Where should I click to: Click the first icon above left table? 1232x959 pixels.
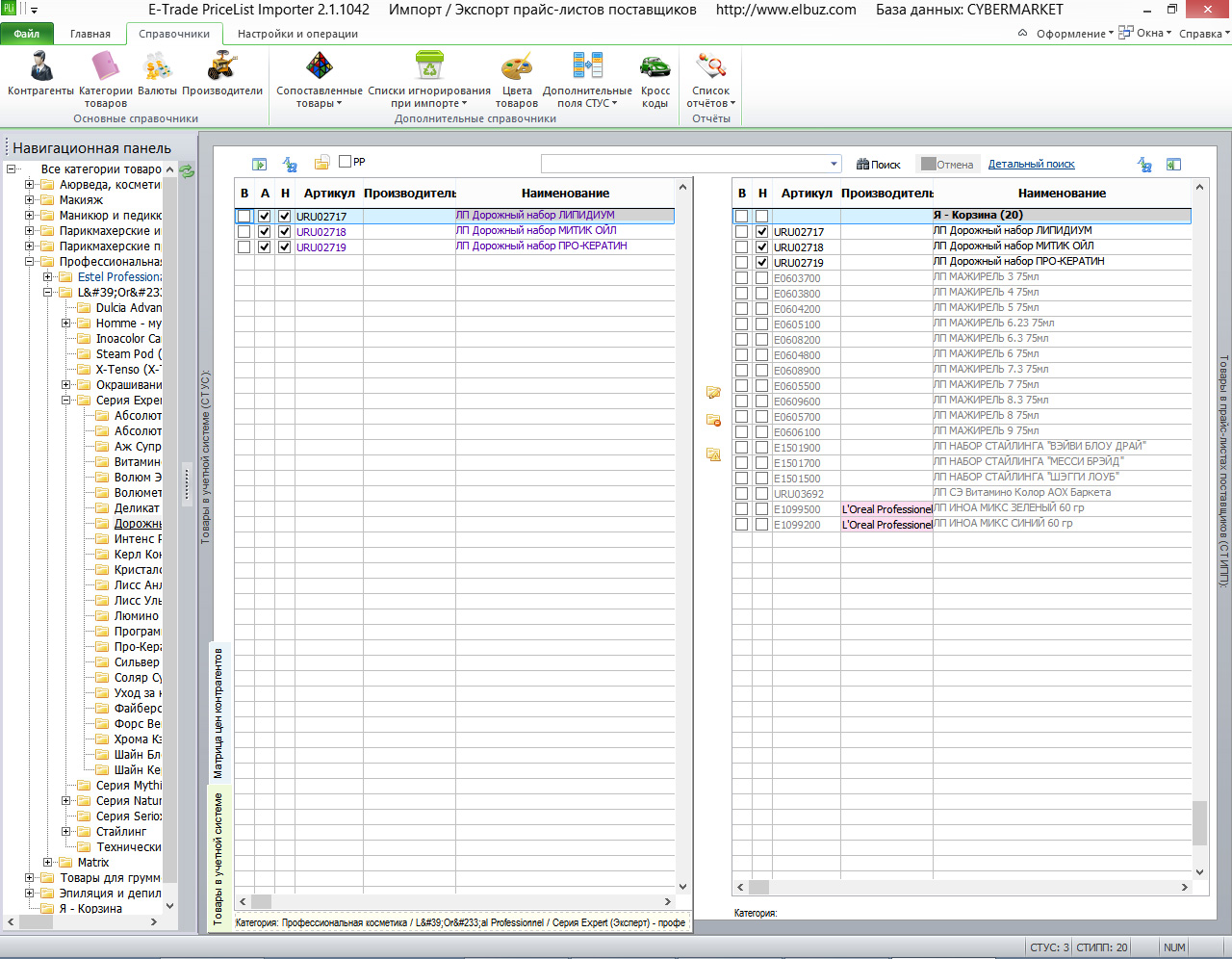259,165
